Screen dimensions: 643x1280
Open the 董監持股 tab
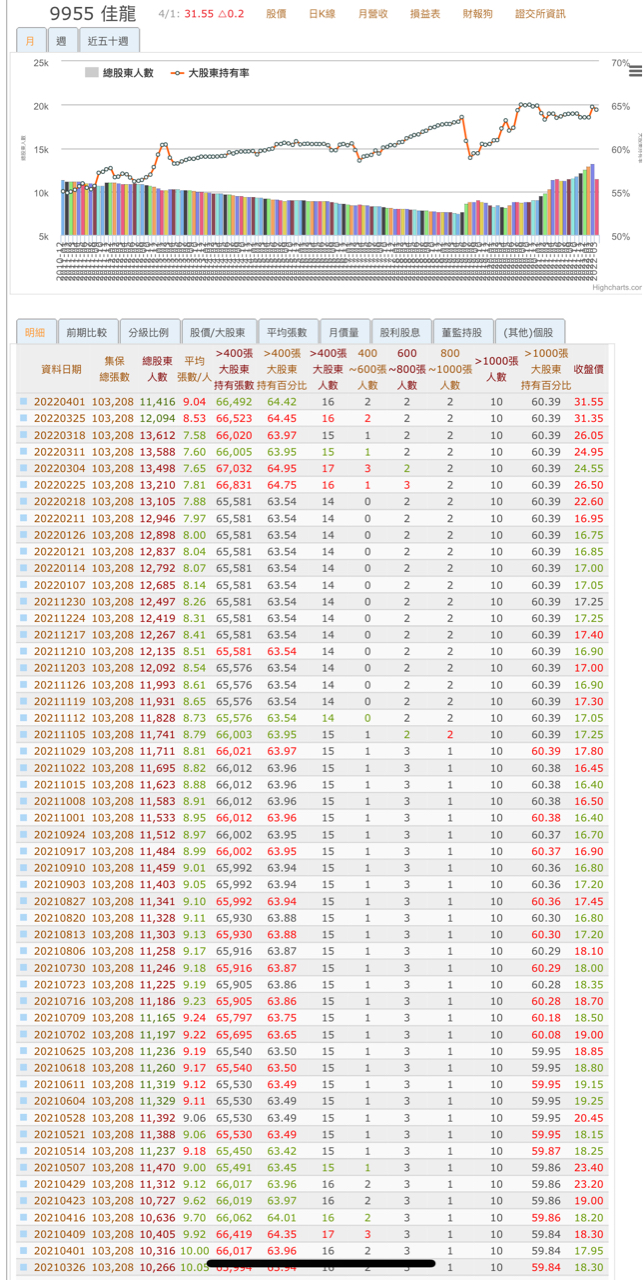462,332
